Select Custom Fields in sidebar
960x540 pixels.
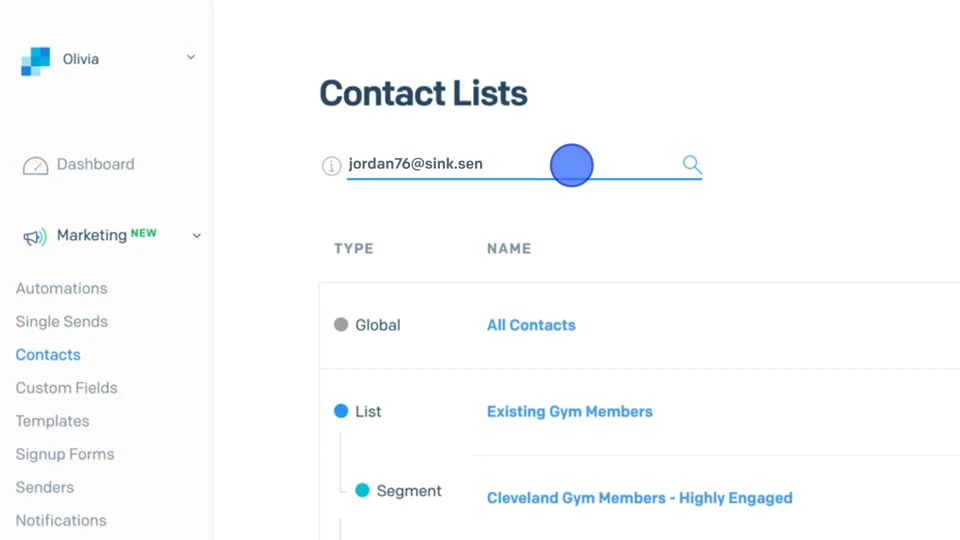[x=66, y=387]
